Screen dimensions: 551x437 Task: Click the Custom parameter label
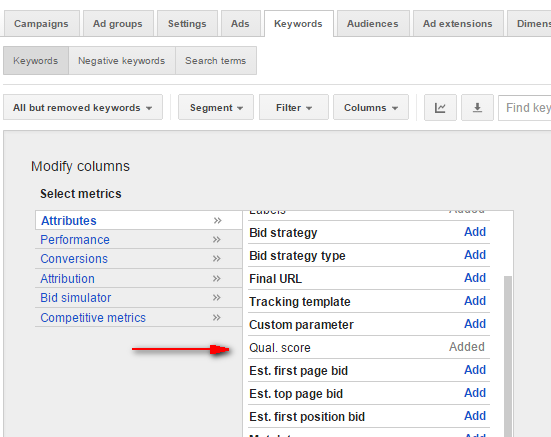click(x=301, y=325)
